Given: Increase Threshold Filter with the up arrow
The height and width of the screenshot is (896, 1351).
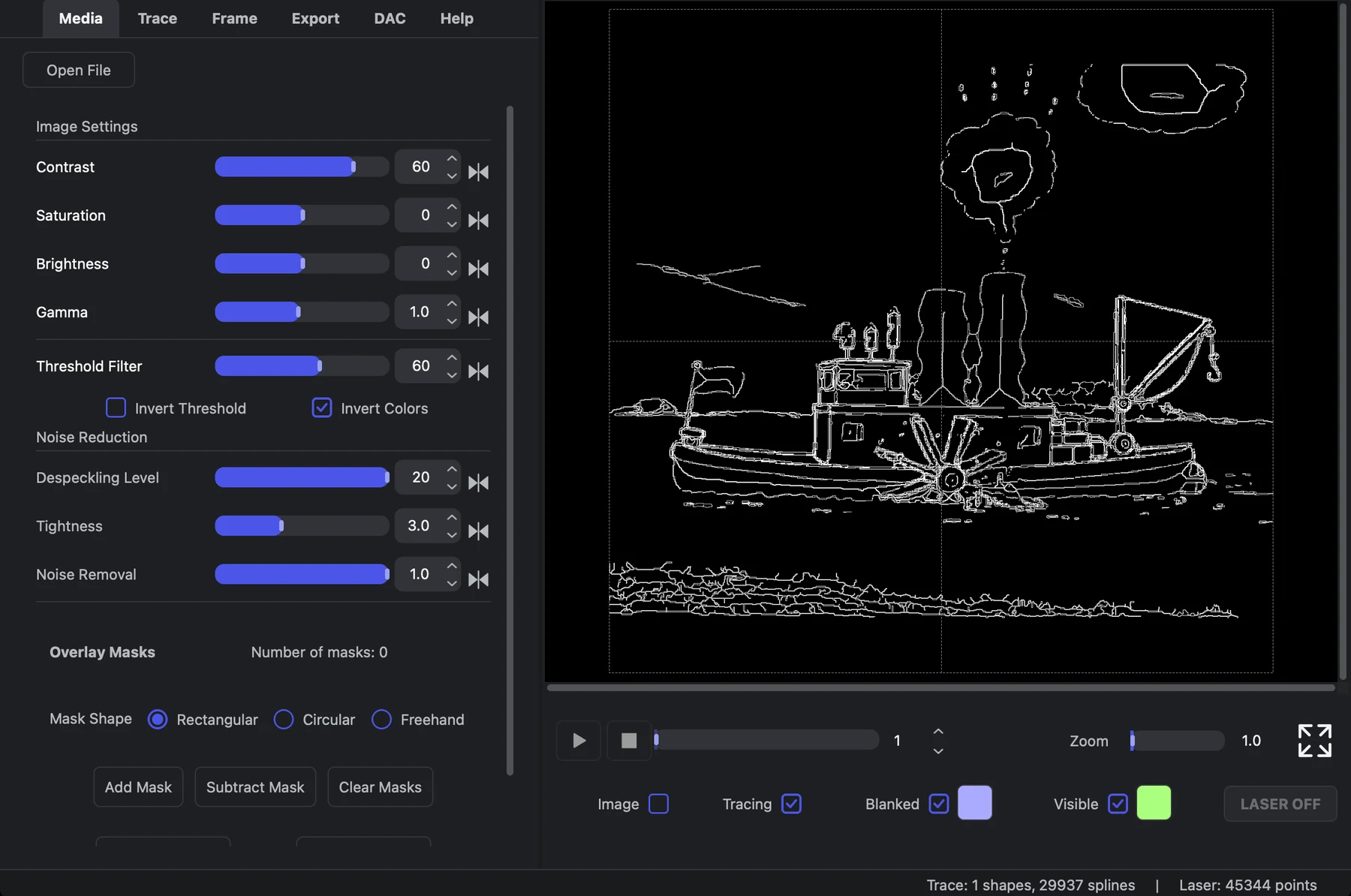Looking at the screenshot, I should pos(452,357).
